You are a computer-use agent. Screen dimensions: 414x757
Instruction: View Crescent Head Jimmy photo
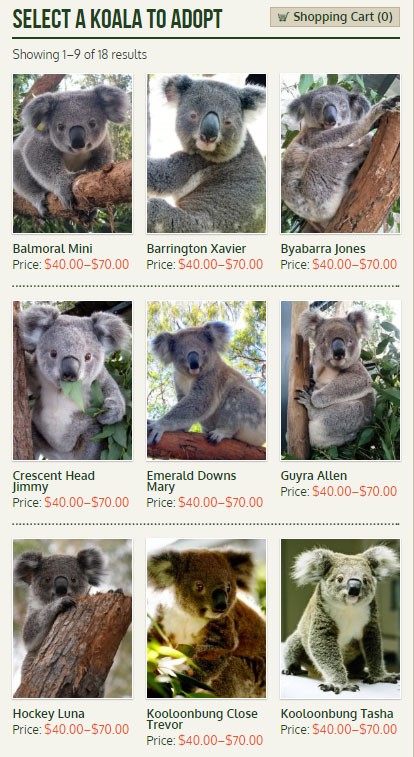coord(72,380)
